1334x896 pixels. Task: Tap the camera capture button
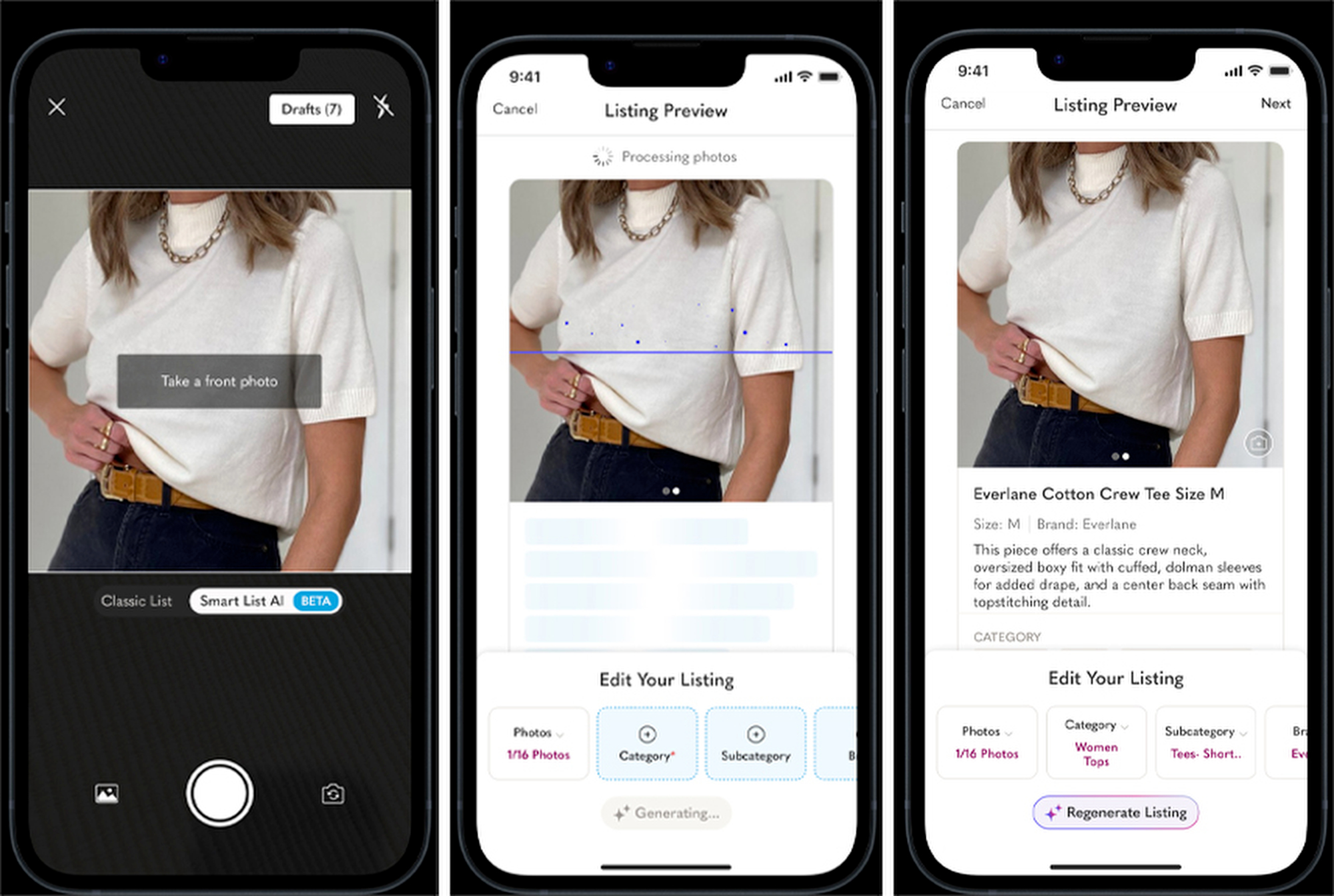pos(219,790)
